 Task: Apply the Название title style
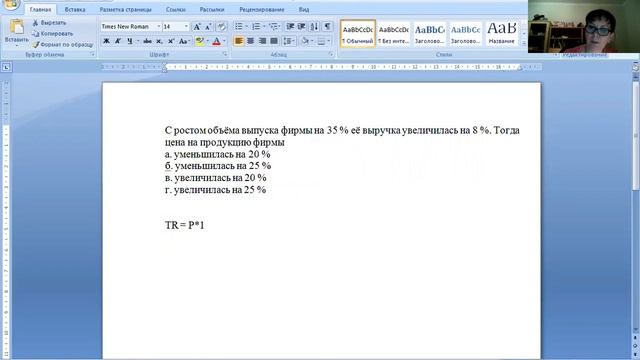pos(502,34)
